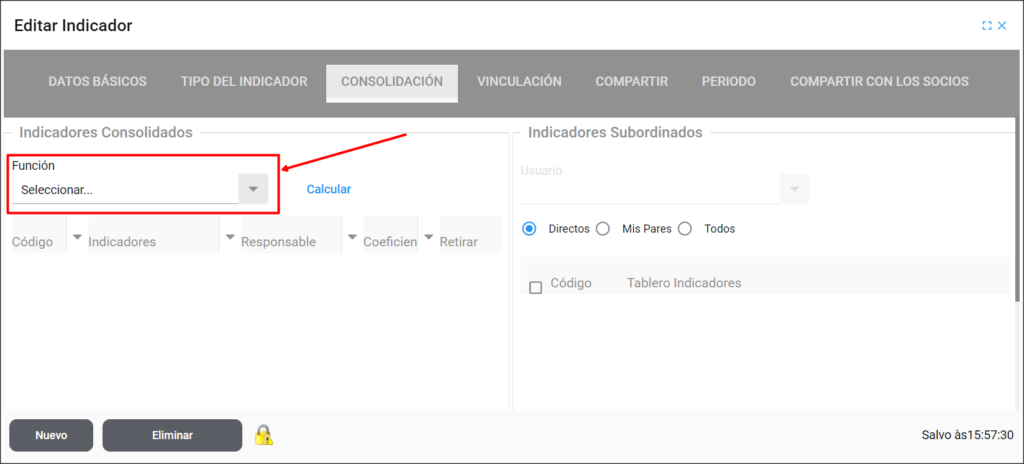Open the Coeficiente column filter arrow
The width and height of the screenshot is (1024, 464).
429,237
